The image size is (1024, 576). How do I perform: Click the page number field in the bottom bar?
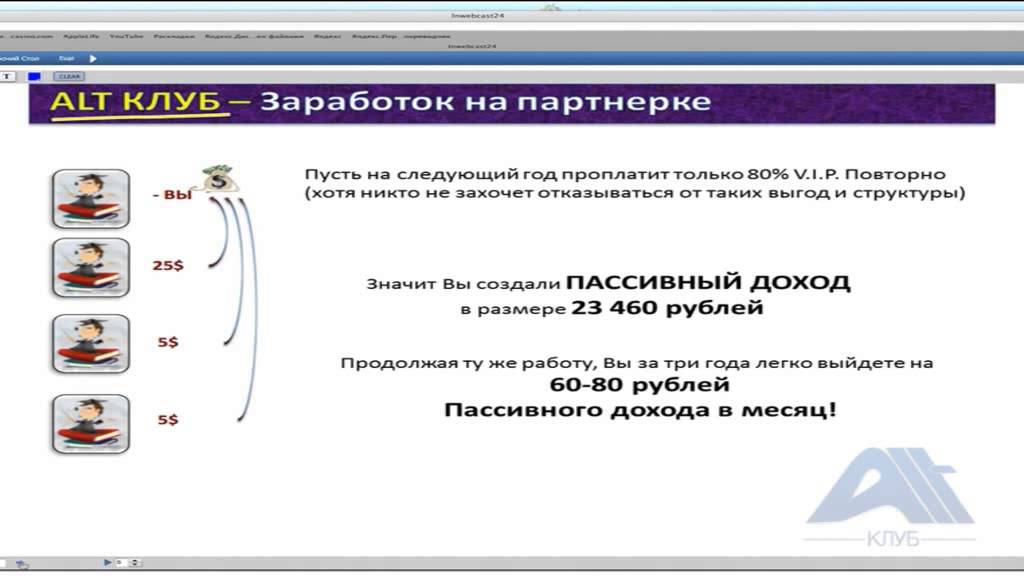[x=122, y=562]
